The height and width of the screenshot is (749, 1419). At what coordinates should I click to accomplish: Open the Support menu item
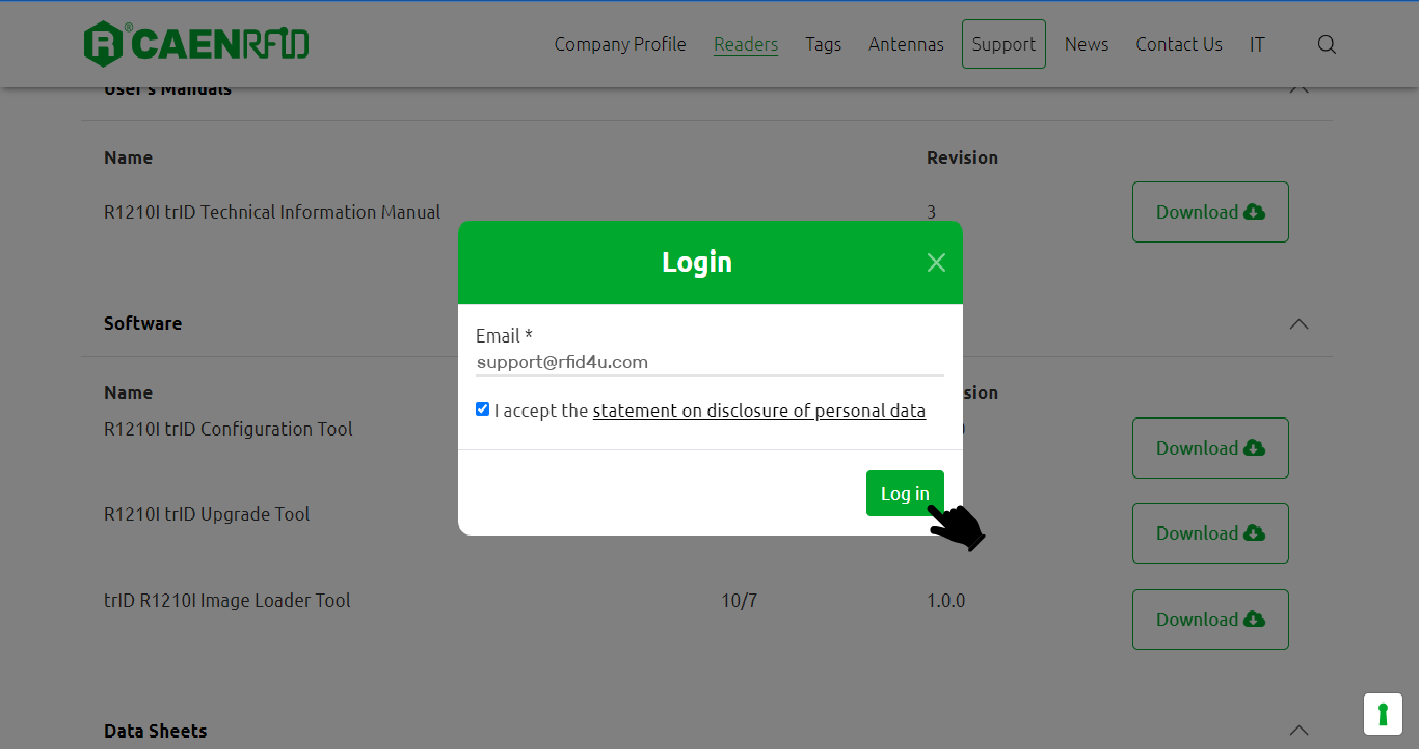(1003, 45)
